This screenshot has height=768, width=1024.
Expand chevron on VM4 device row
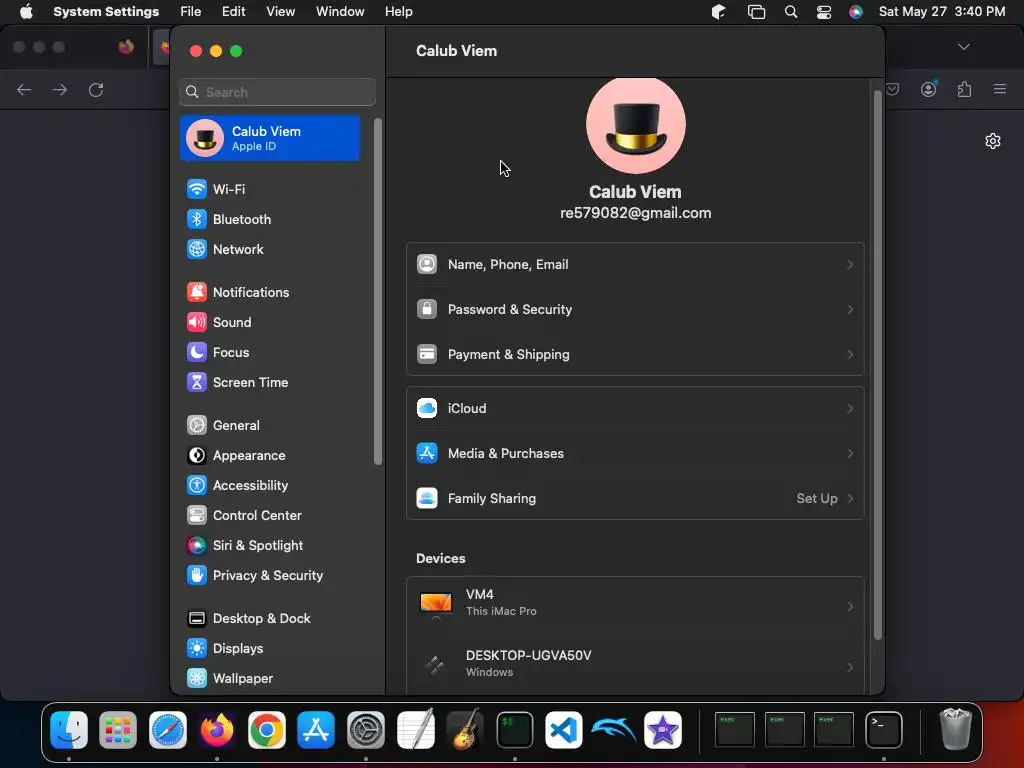click(850, 607)
